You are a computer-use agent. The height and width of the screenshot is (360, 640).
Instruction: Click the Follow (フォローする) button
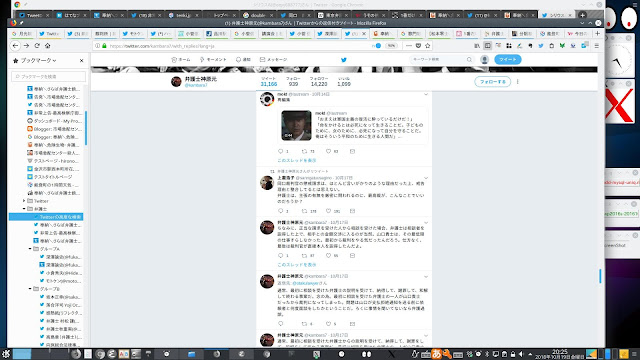pos(493,82)
